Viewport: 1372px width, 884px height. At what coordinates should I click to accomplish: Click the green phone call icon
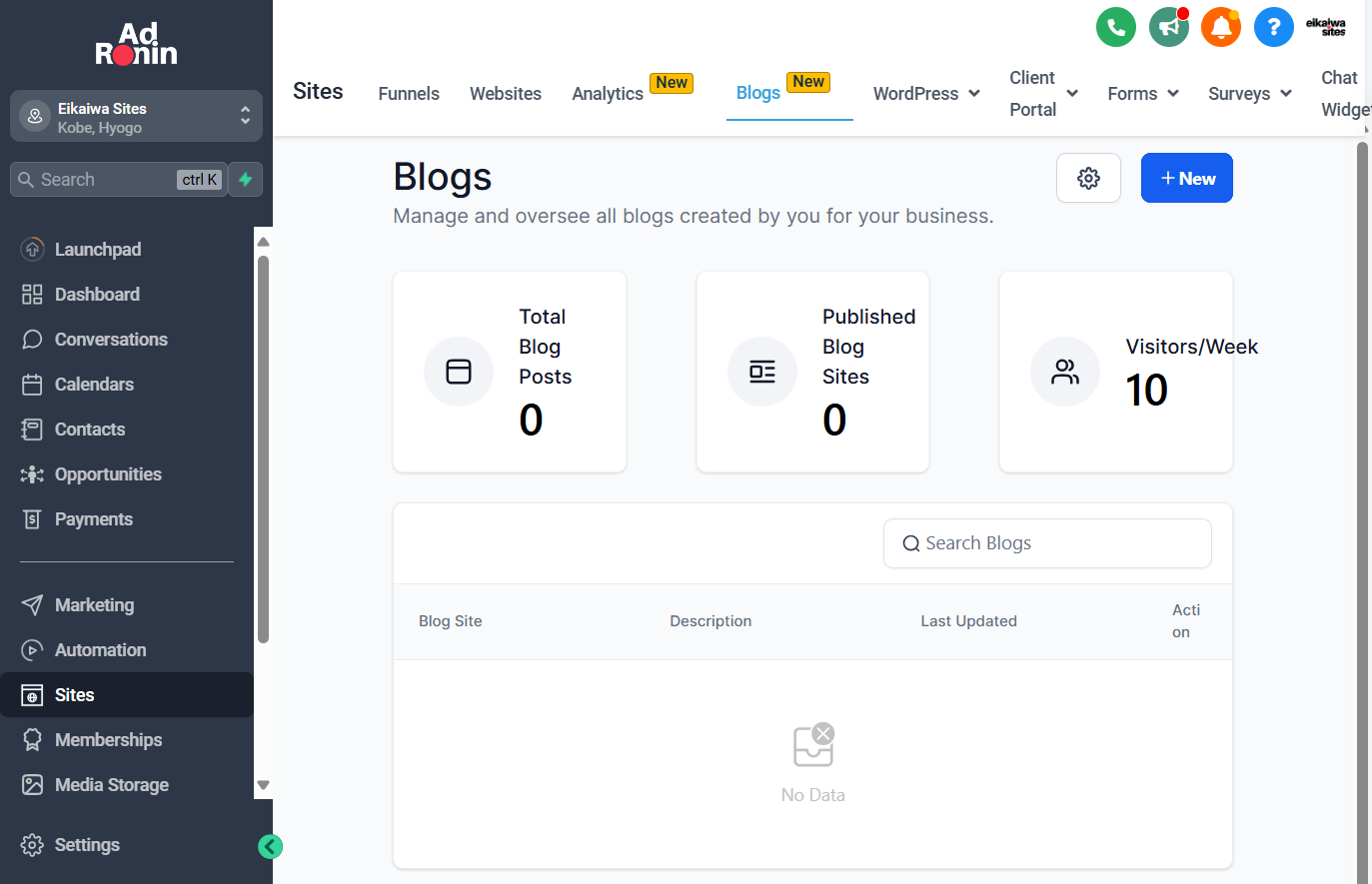point(1116,27)
